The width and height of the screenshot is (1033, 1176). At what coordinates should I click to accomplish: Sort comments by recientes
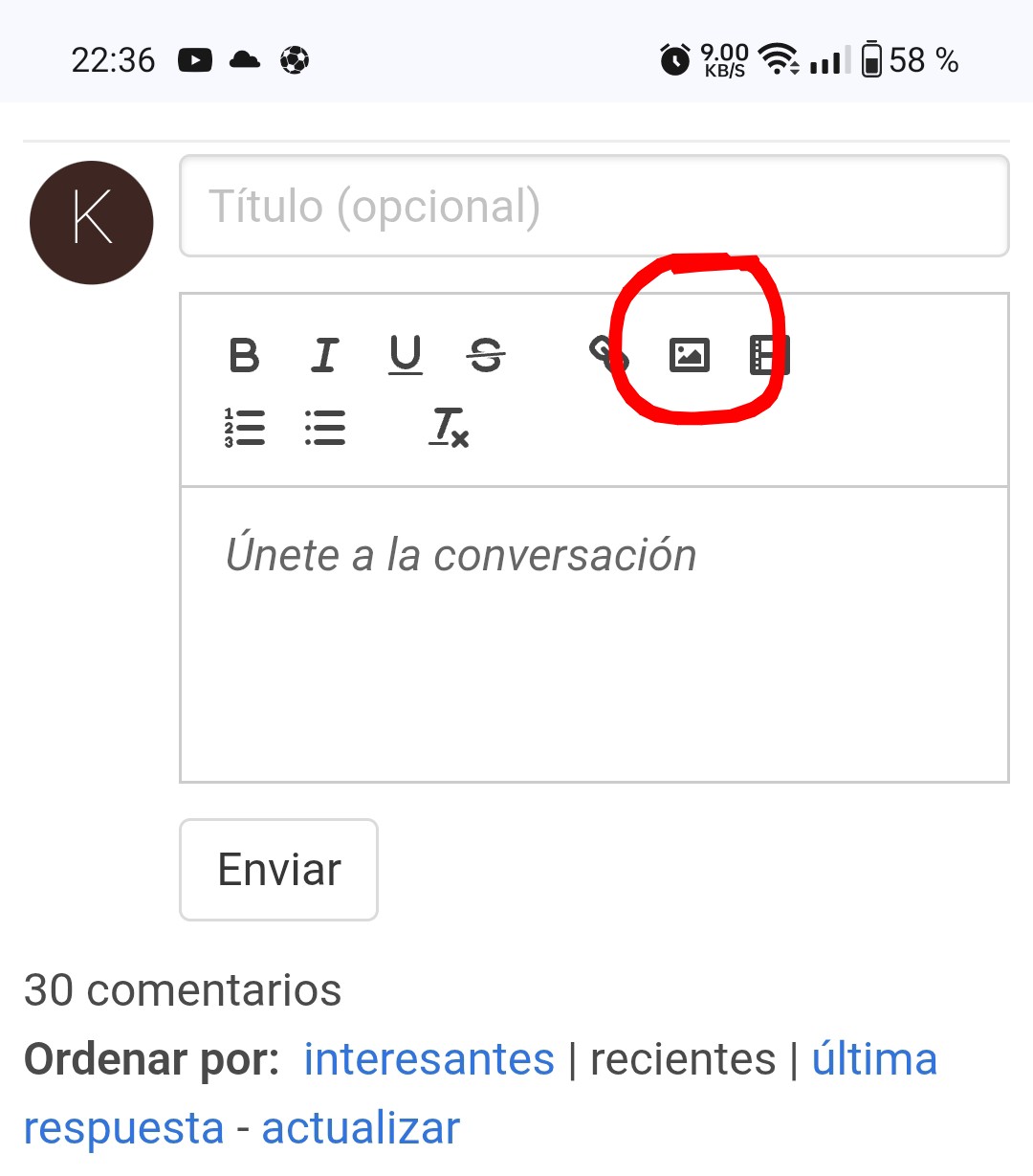[683, 1059]
